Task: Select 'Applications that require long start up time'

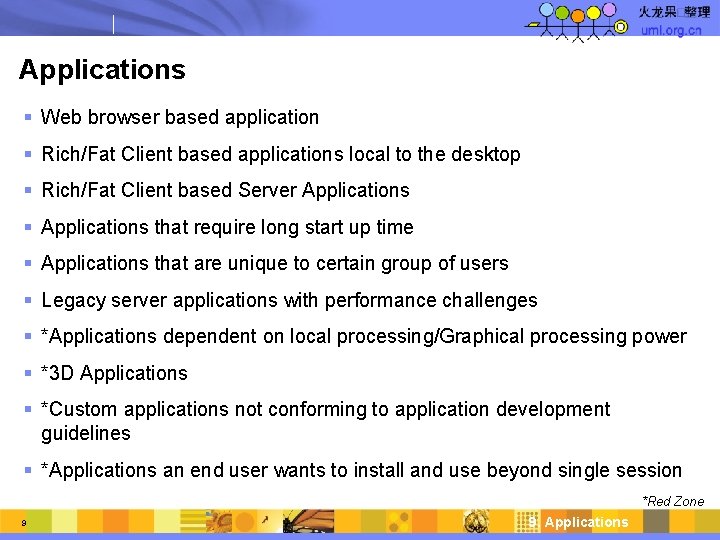Action: click(x=227, y=227)
